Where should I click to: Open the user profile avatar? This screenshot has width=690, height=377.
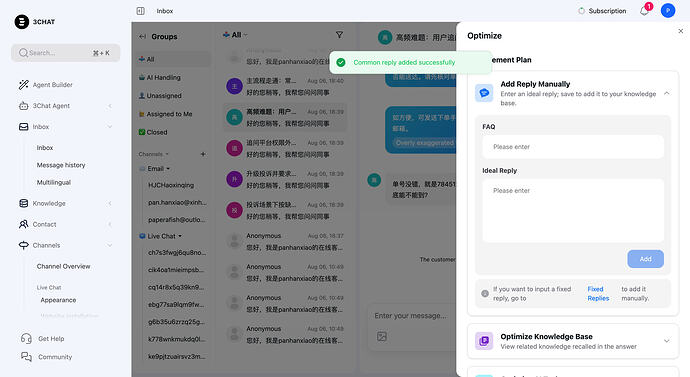click(668, 11)
